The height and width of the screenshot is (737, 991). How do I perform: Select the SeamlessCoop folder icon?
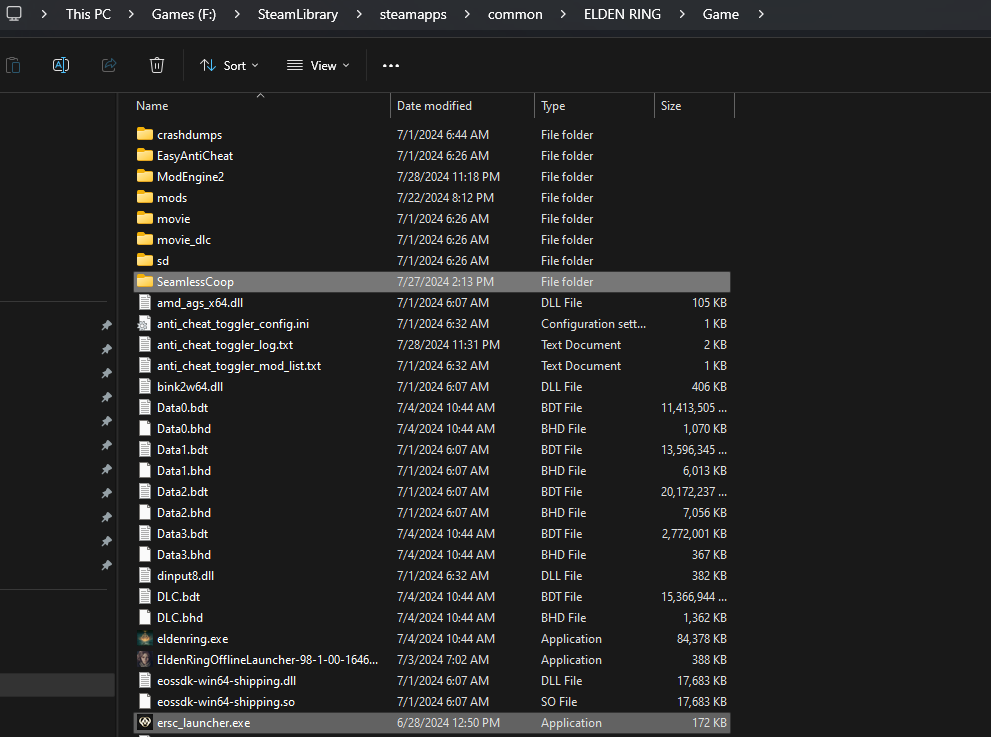[x=145, y=281]
